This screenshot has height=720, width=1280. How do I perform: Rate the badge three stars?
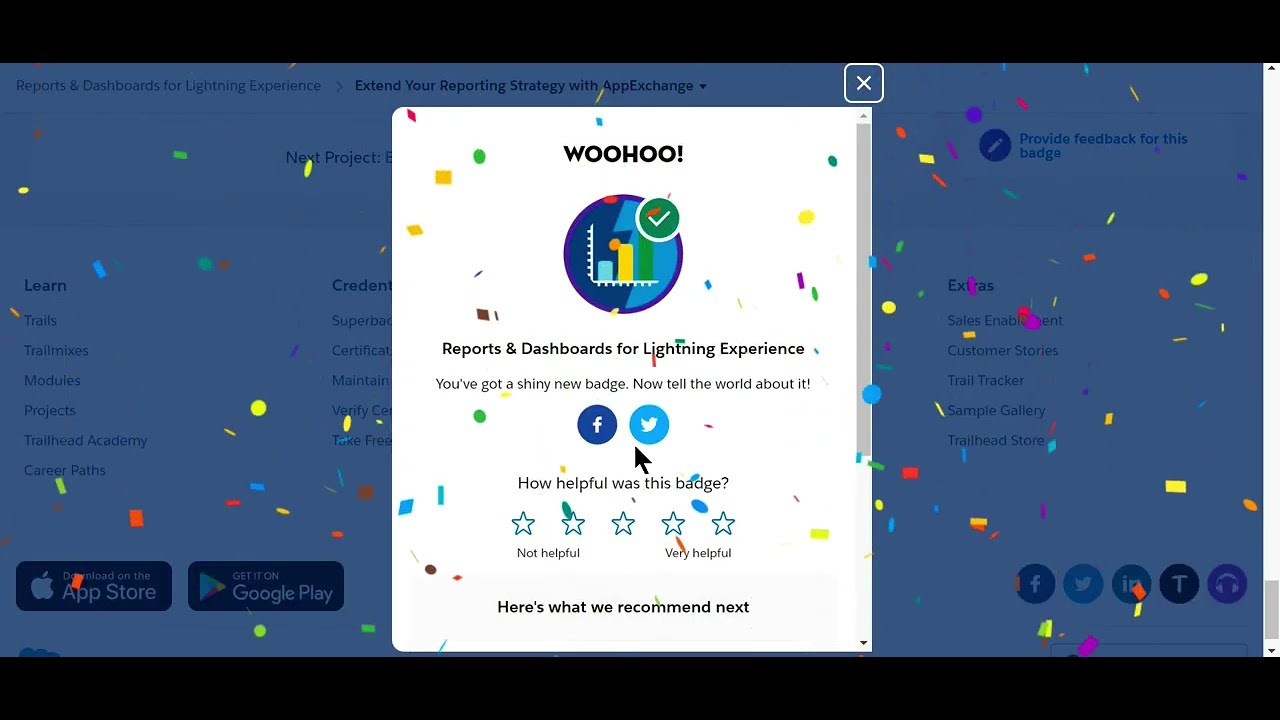click(x=623, y=523)
